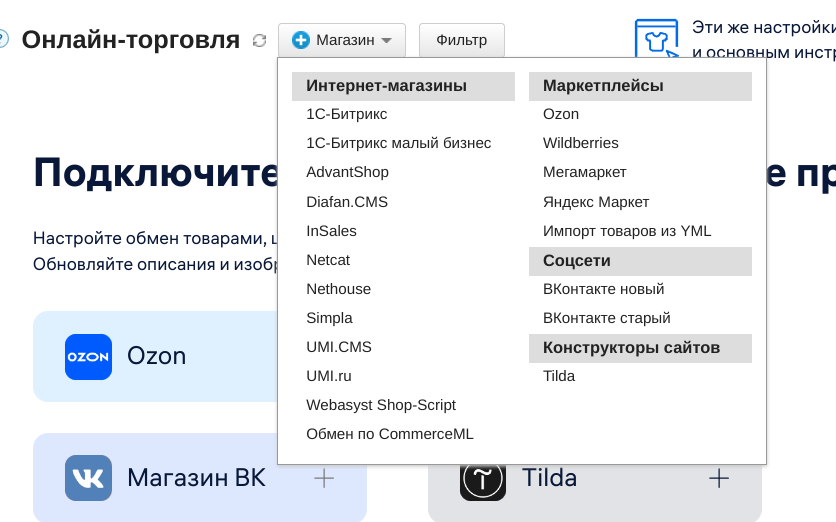
Task: Select 1С-Битрикс from the menu
Action: [347, 114]
